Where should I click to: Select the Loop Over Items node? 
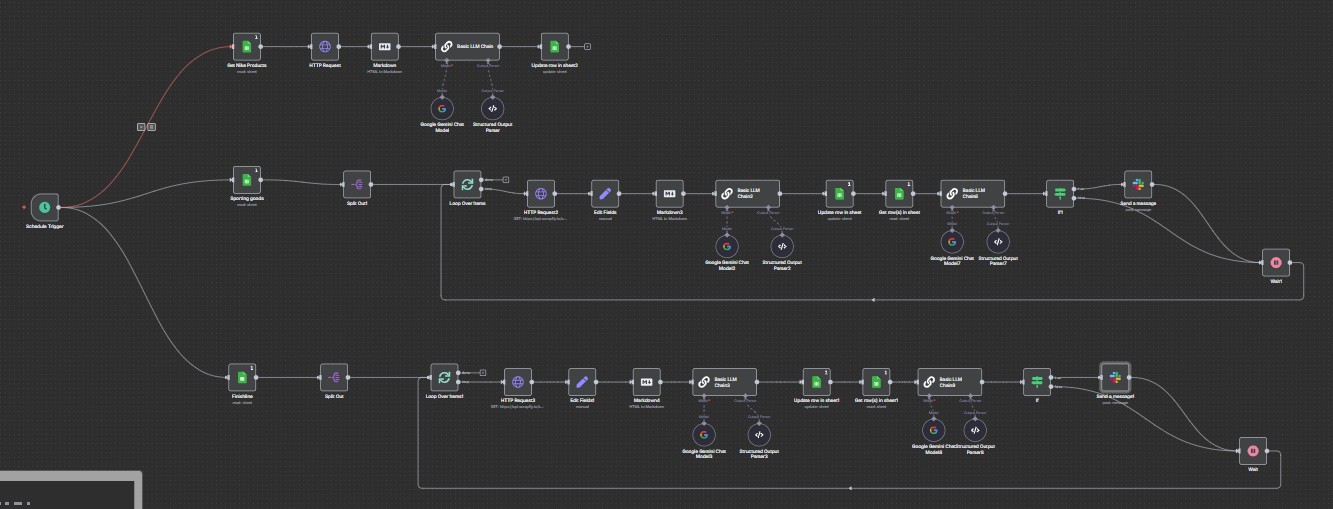(x=466, y=183)
